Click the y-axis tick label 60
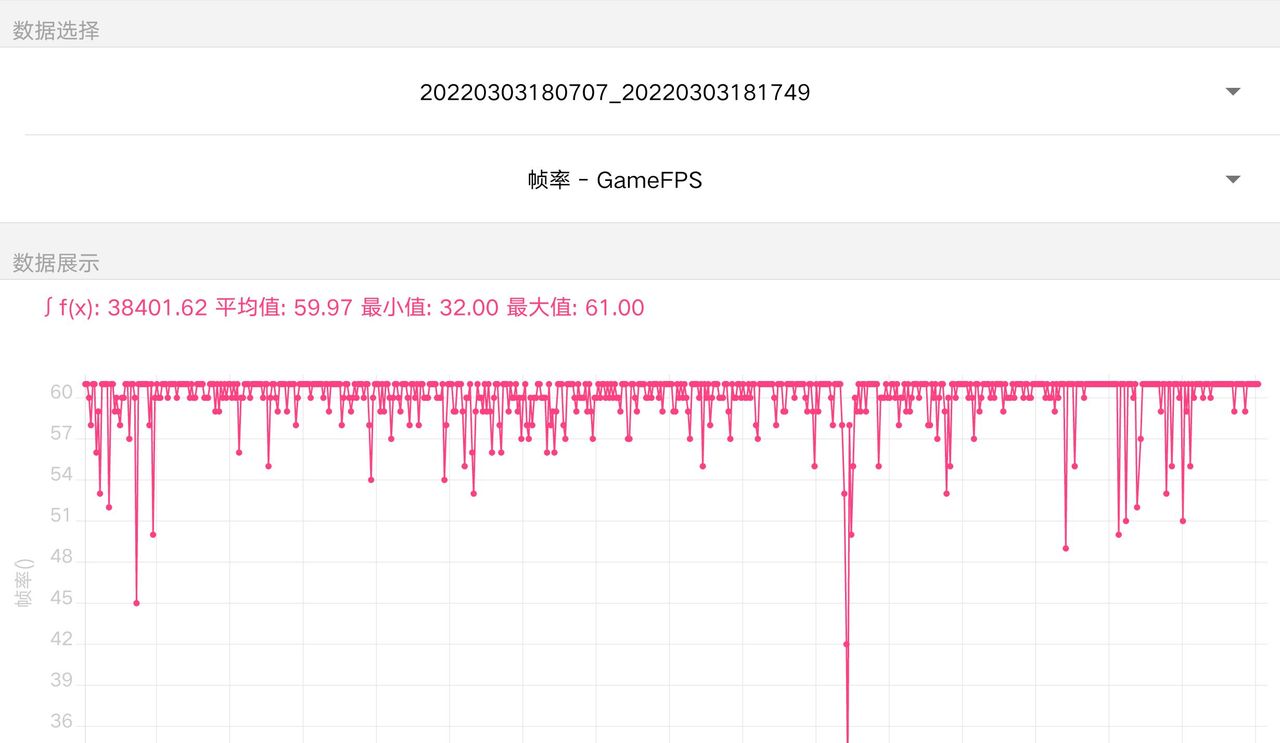The width and height of the screenshot is (1280, 743). [61, 392]
